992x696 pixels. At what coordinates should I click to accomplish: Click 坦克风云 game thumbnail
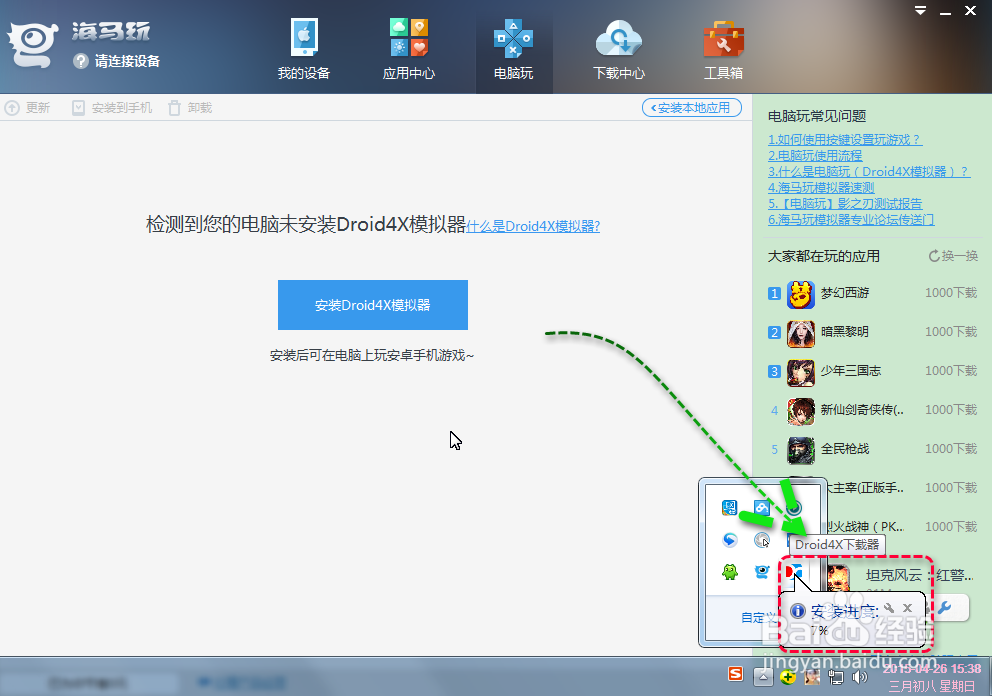pyautogui.click(x=838, y=577)
